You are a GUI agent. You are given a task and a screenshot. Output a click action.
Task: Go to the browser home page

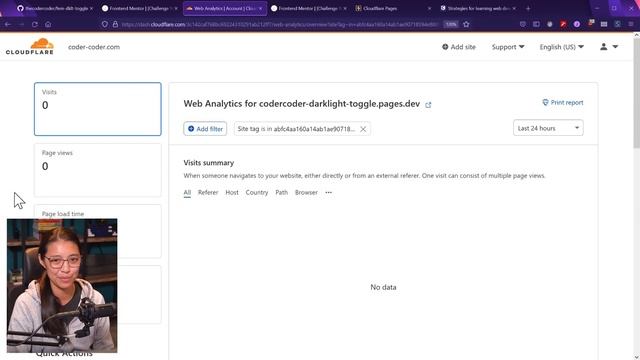[x=48, y=24]
